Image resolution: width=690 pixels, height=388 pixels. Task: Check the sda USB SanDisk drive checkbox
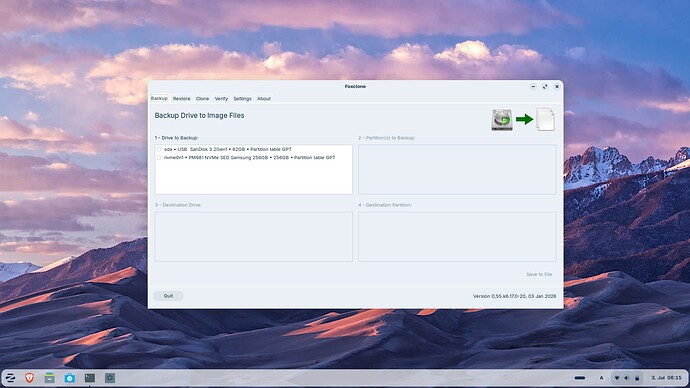pyautogui.click(x=159, y=150)
